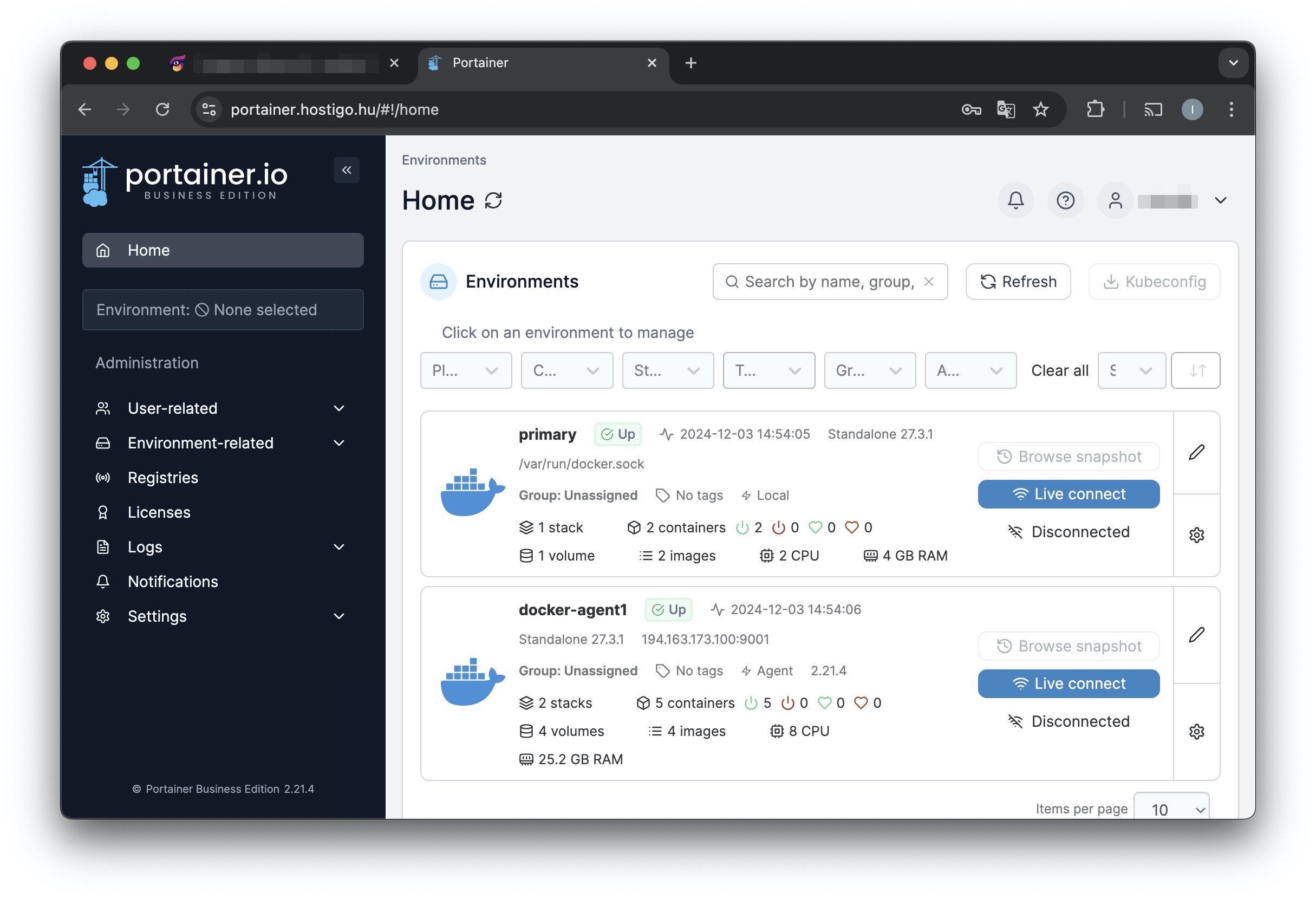Click the user account icon in top bar
The height and width of the screenshot is (899, 1316).
pyautogui.click(x=1115, y=200)
